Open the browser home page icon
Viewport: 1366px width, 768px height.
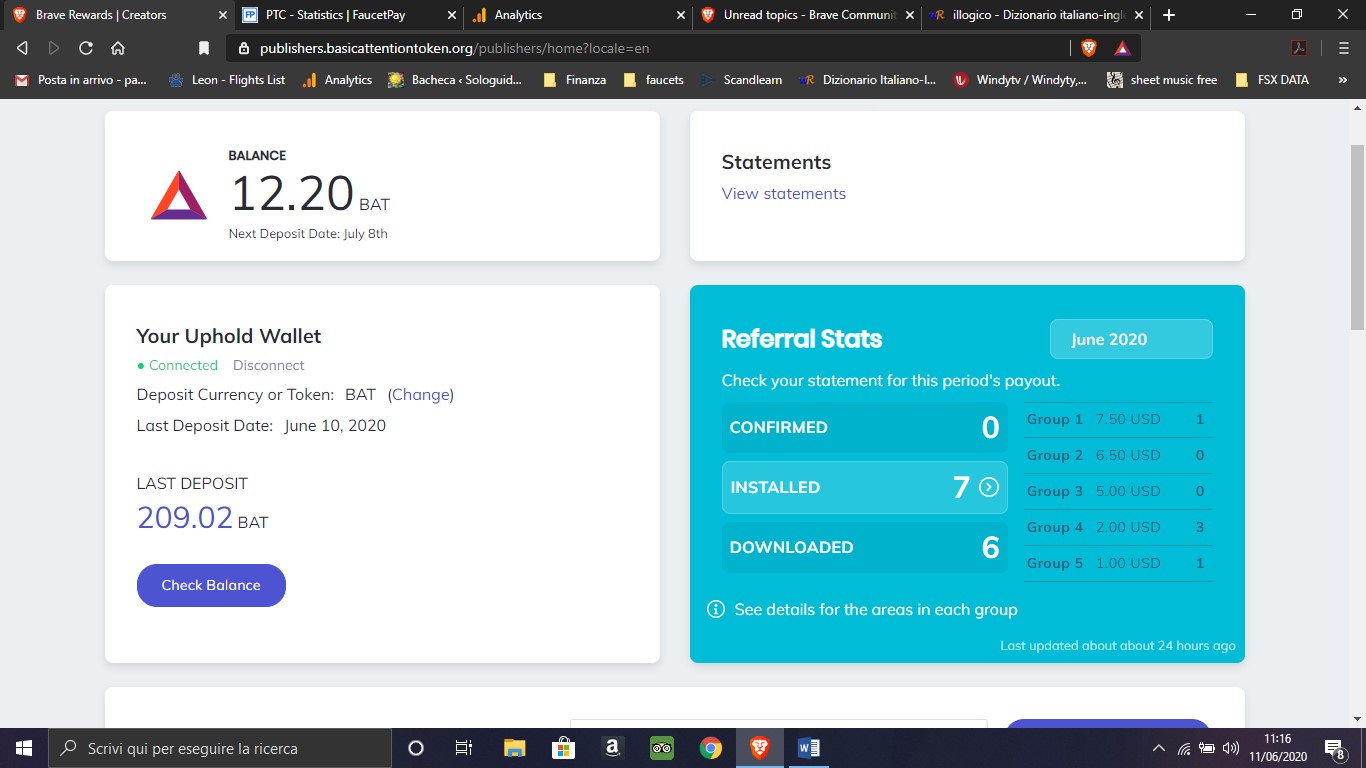(118, 48)
